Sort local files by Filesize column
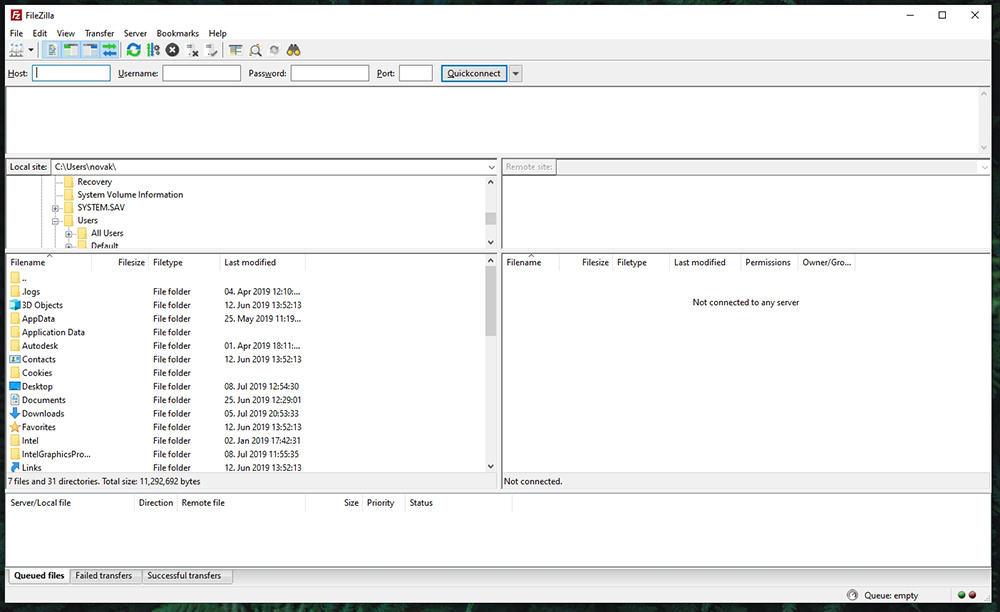Viewport: 1000px width, 612px height. (120, 262)
